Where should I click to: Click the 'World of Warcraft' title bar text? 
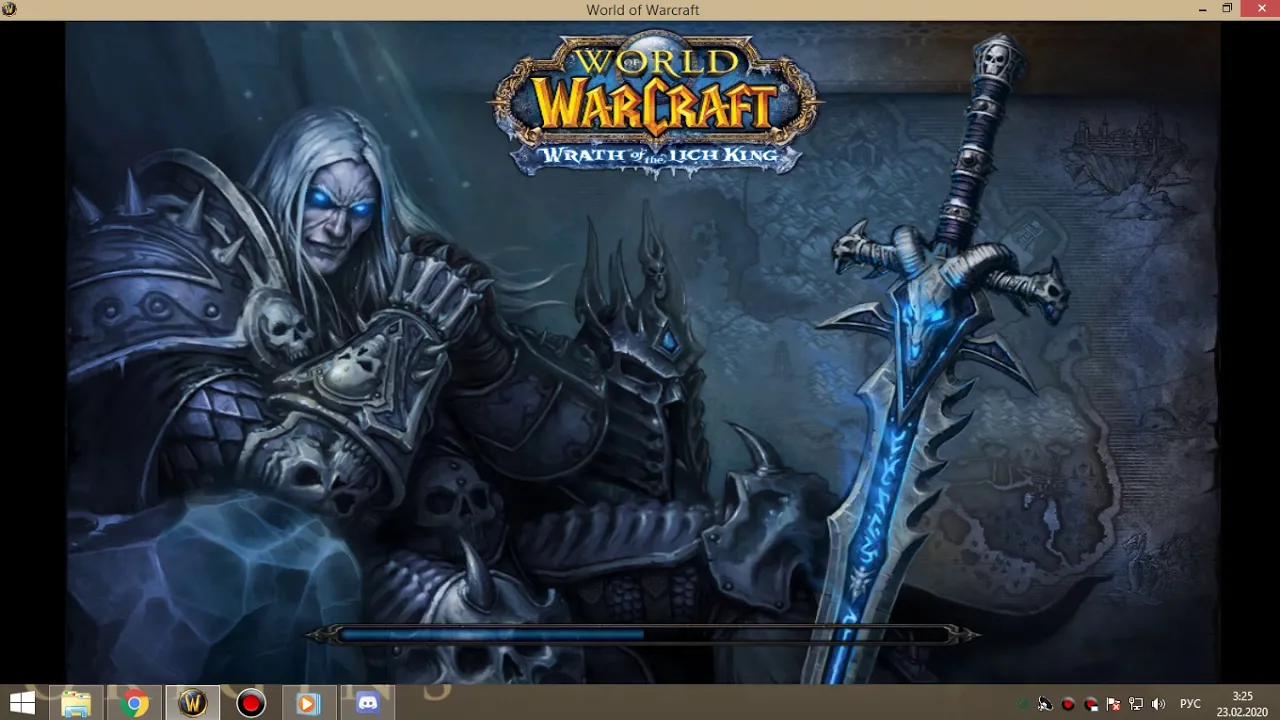coord(642,10)
